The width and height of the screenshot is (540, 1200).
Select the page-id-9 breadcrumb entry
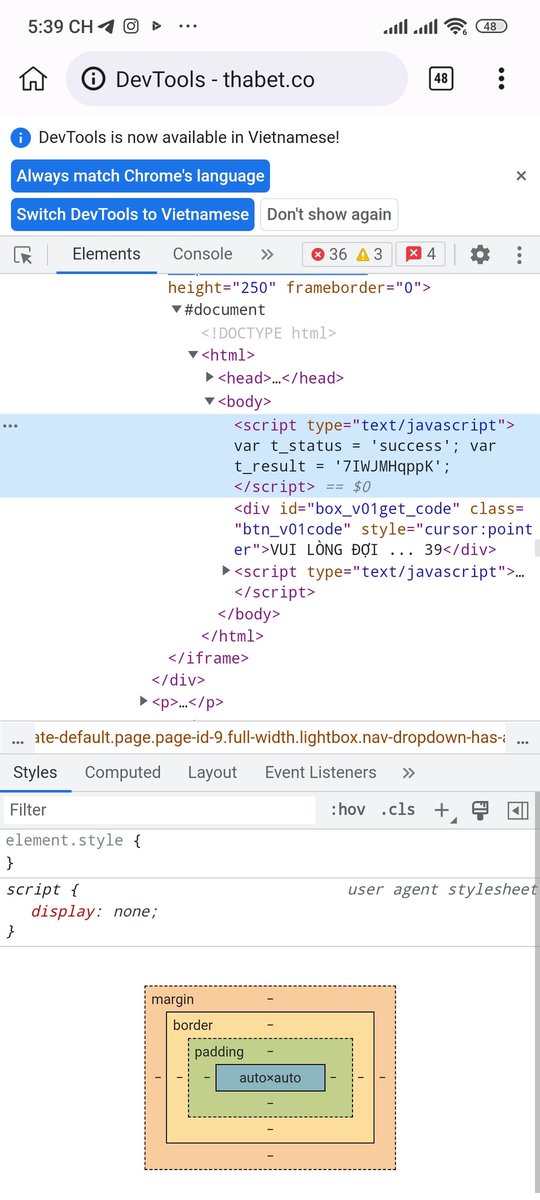pos(268,737)
